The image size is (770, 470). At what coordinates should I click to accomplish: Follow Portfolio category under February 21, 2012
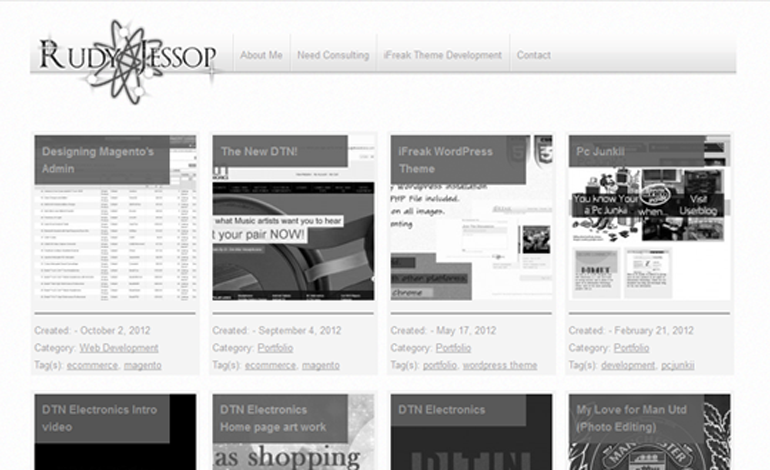point(632,348)
